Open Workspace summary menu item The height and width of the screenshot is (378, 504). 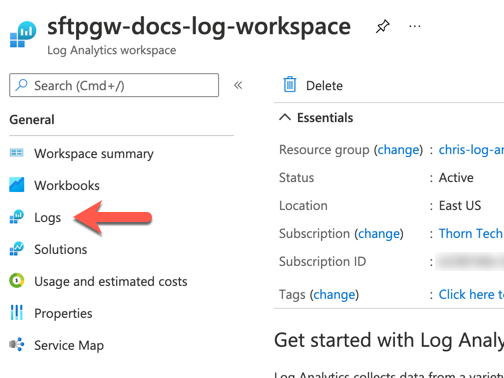click(x=94, y=153)
